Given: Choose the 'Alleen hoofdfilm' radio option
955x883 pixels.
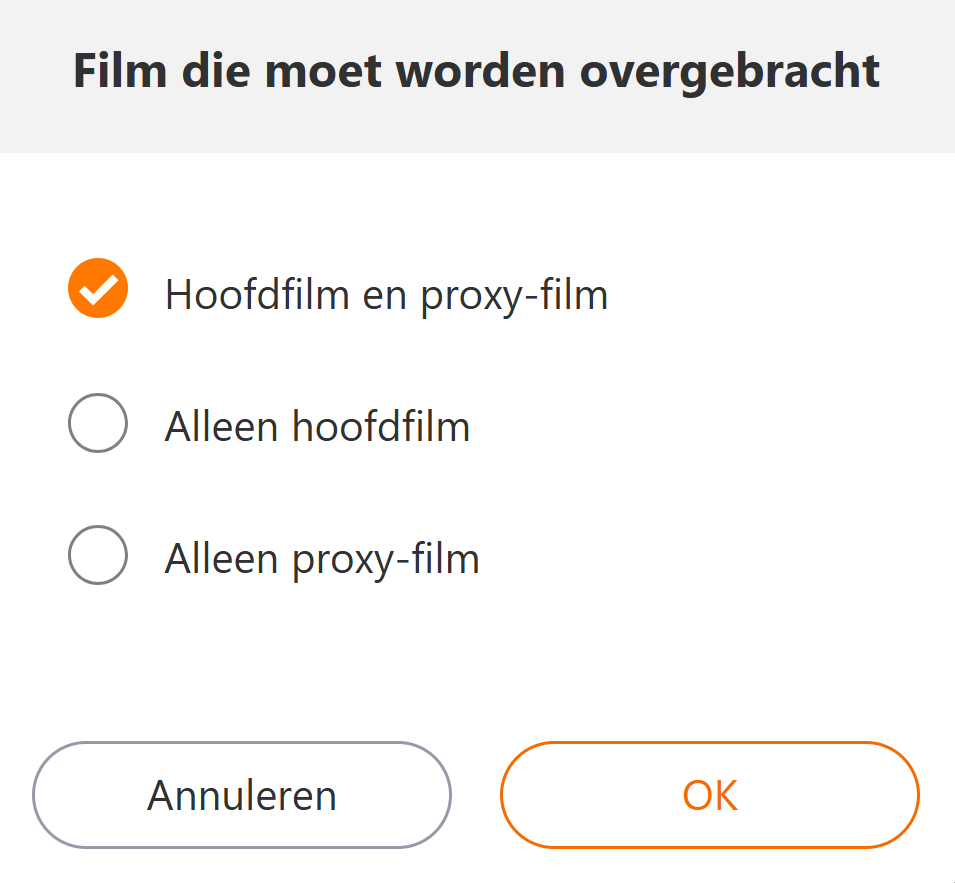Looking at the screenshot, I should (x=98, y=423).
